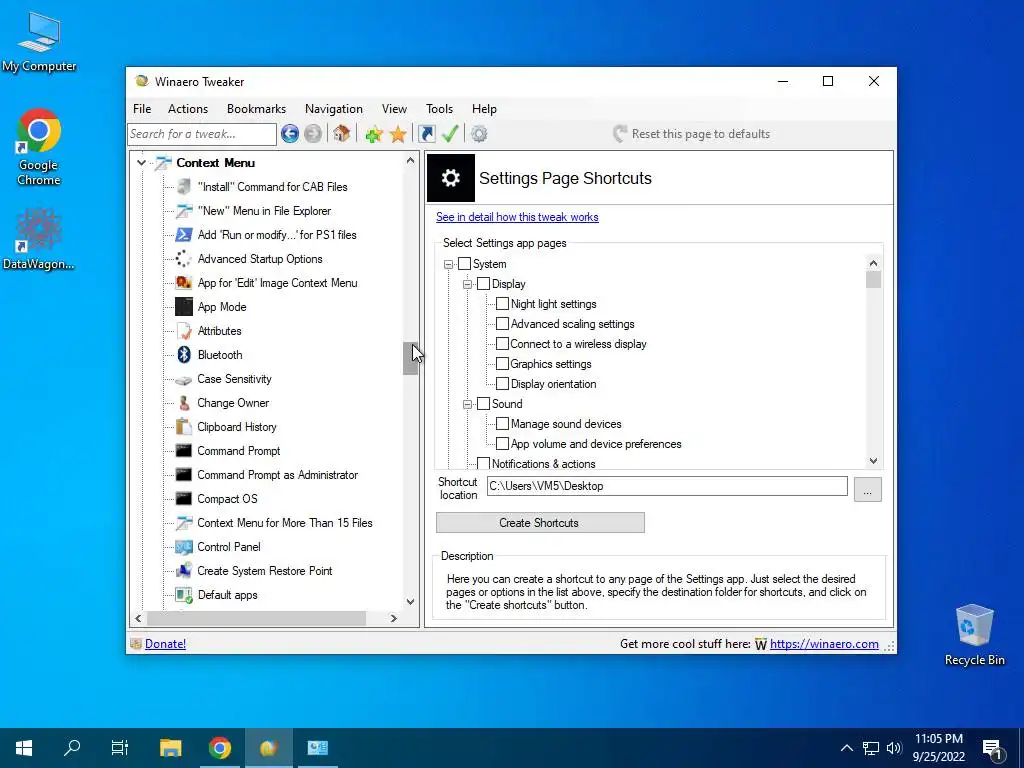Screen dimensions: 1024x768
Task: Click down arrow of settings pages list scrollbar
Action: (873, 460)
